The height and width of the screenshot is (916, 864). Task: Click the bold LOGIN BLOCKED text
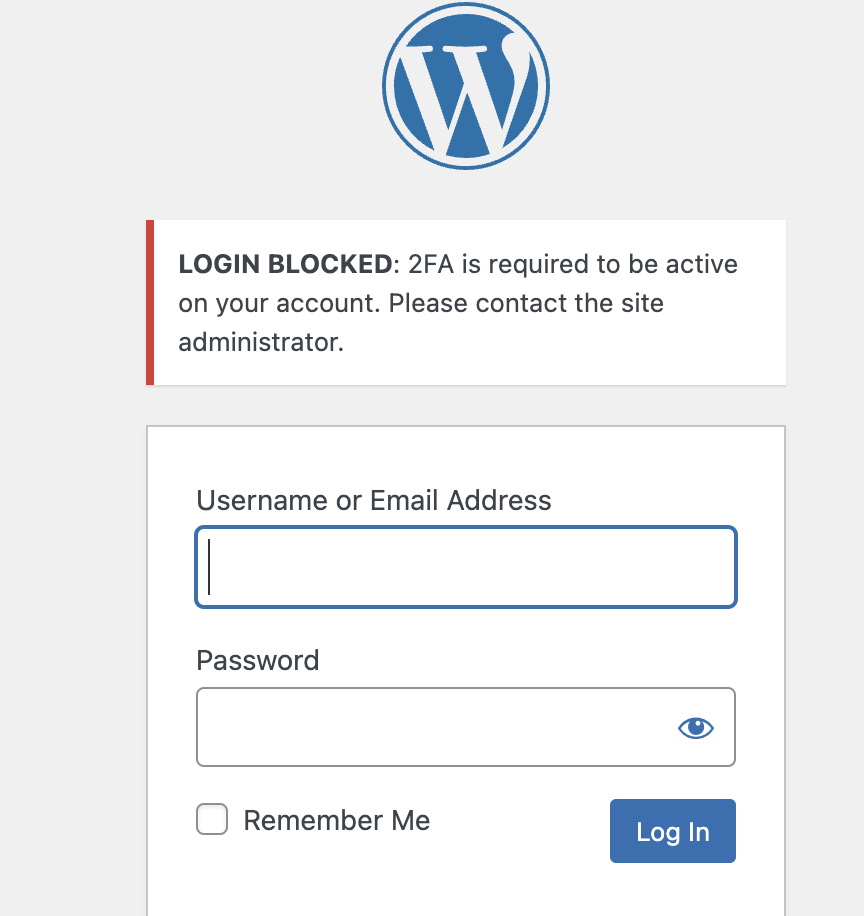click(x=284, y=265)
